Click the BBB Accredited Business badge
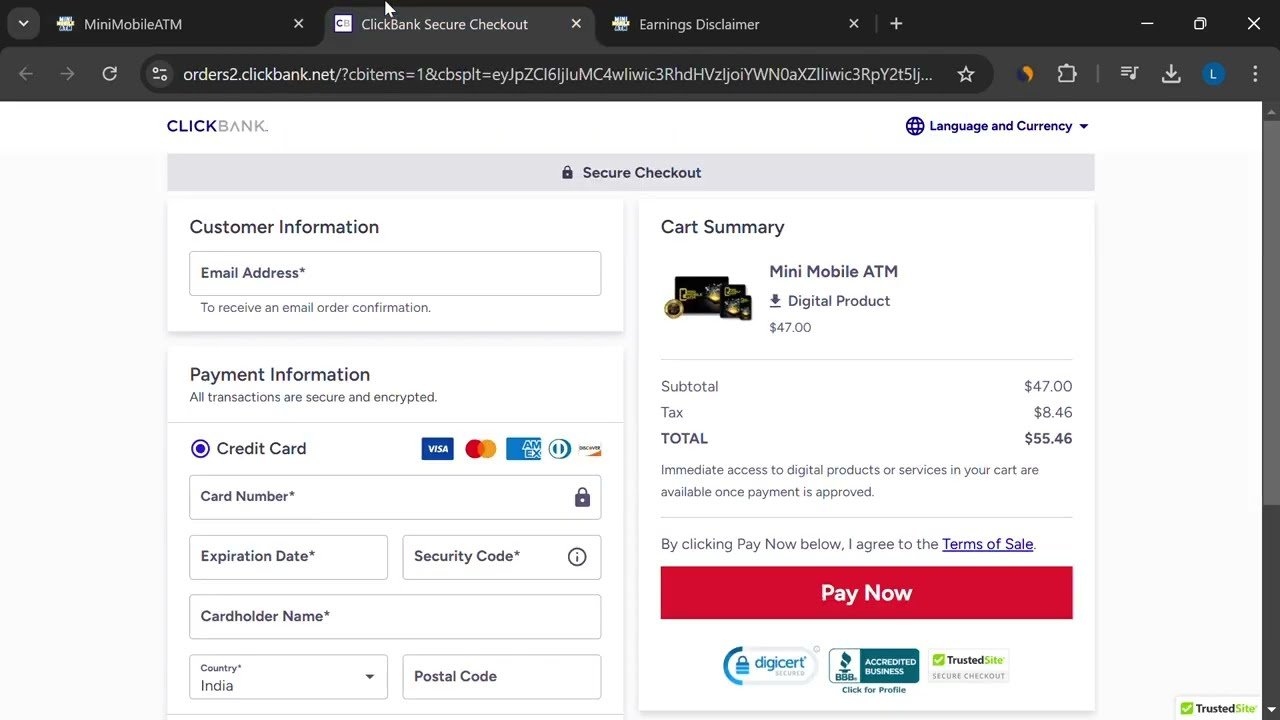1280x720 pixels. (x=873, y=668)
